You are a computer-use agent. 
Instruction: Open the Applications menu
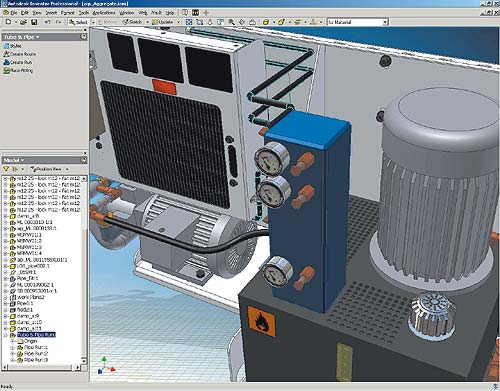tap(104, 13)
